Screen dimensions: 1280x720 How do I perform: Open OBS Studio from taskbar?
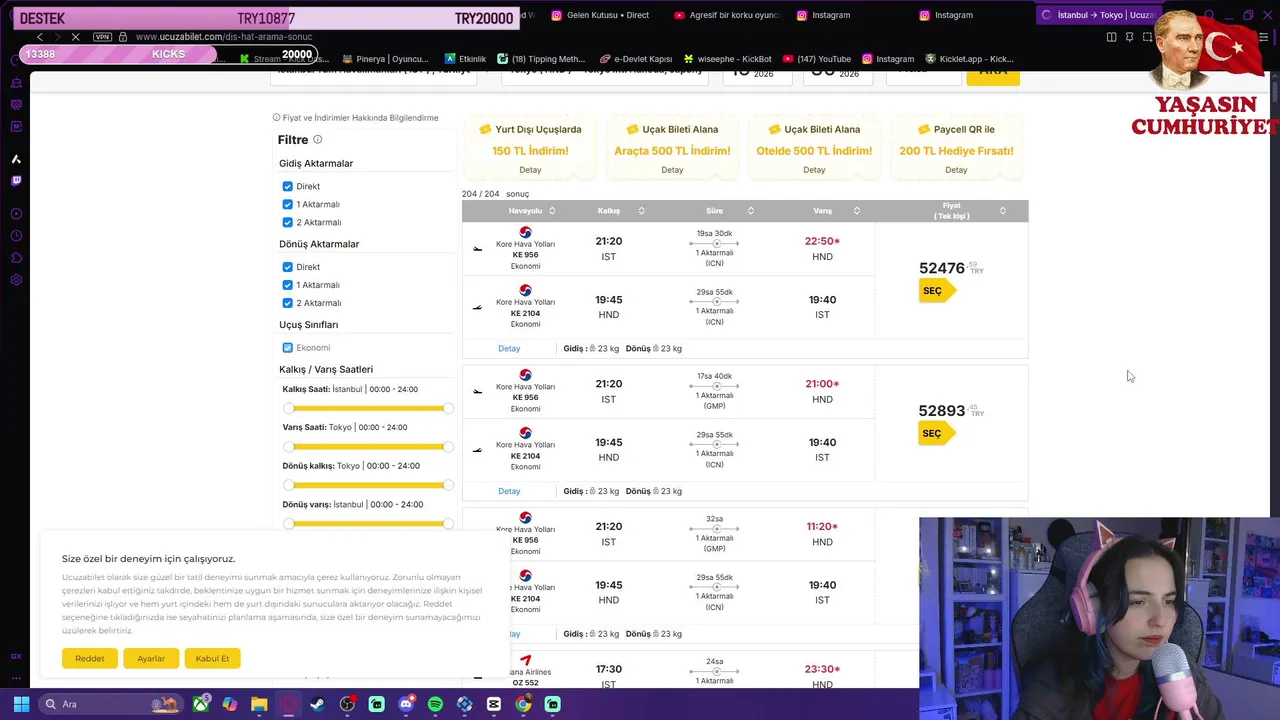(x=347, y=704)
